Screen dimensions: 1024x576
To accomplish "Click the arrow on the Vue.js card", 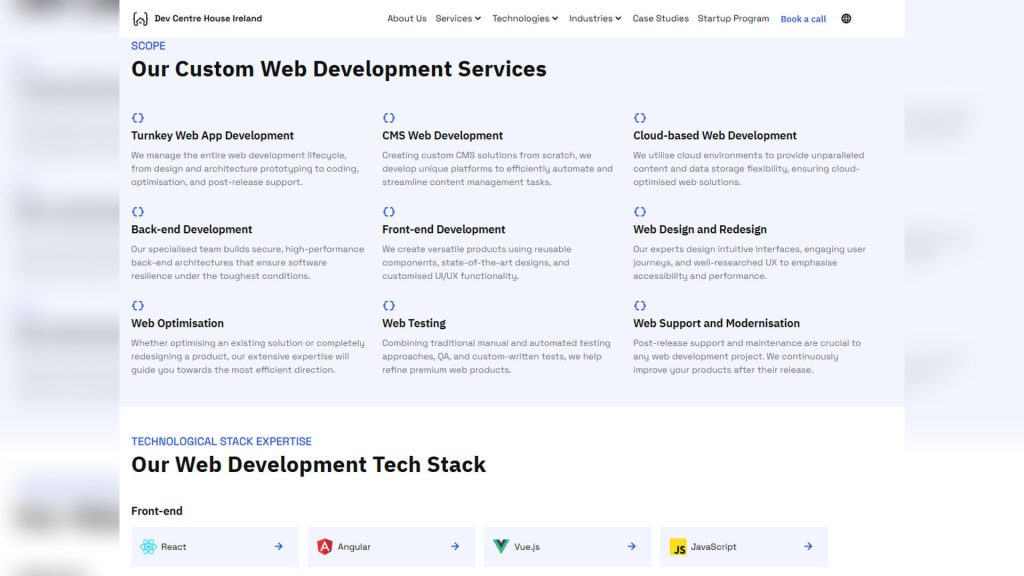I will click(632, 547).
